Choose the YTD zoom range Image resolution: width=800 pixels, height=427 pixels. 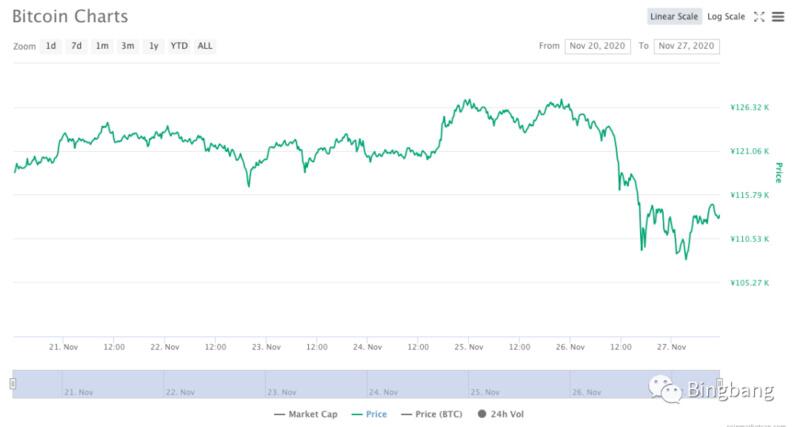tap(179, 46)
